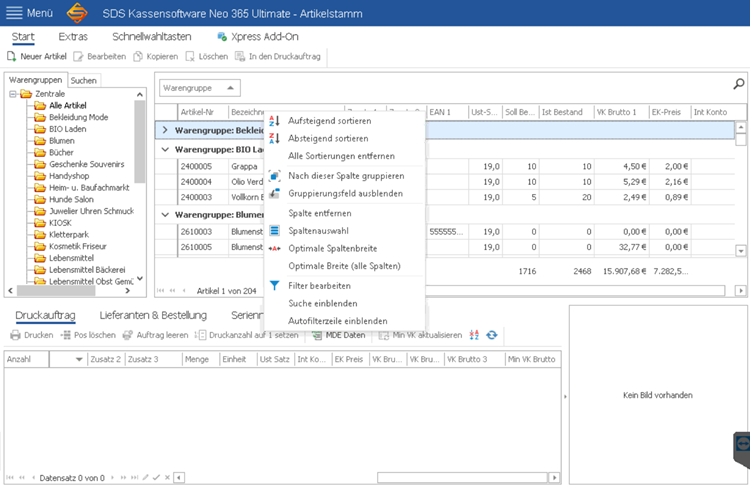Click the Kopieren toolbar button
This screenshot has height=487, width=750.
(155, 56)
